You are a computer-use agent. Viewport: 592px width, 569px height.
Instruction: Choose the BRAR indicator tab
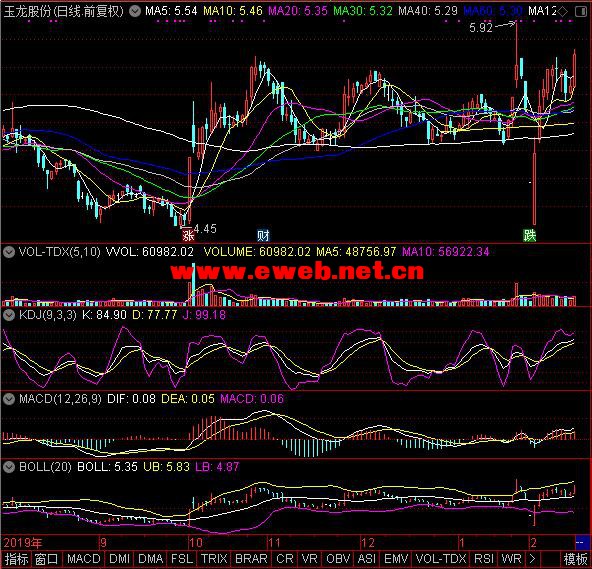[251, 559]
